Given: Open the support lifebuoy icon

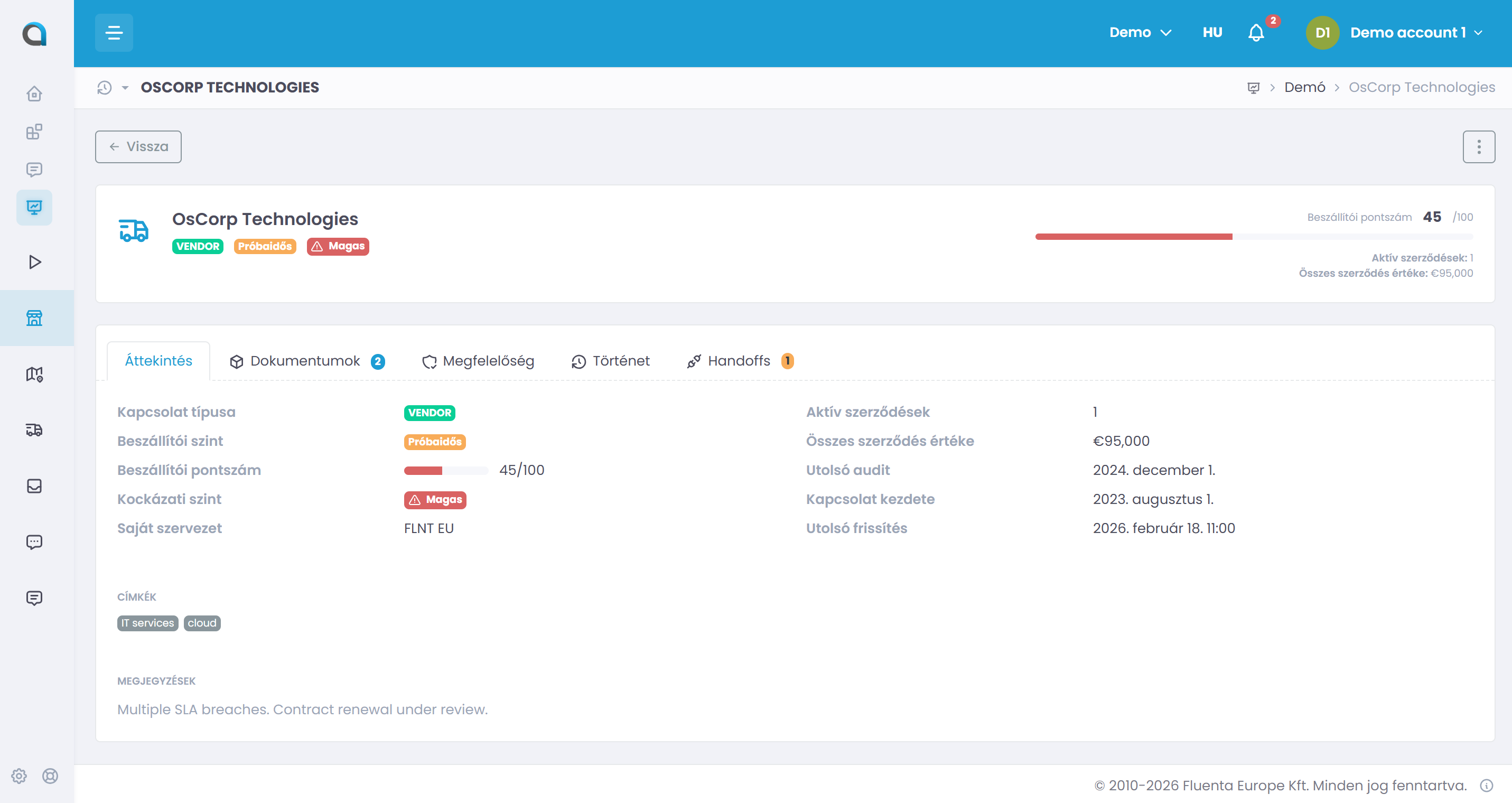Looking at the screenshot, I should [51, 776].
